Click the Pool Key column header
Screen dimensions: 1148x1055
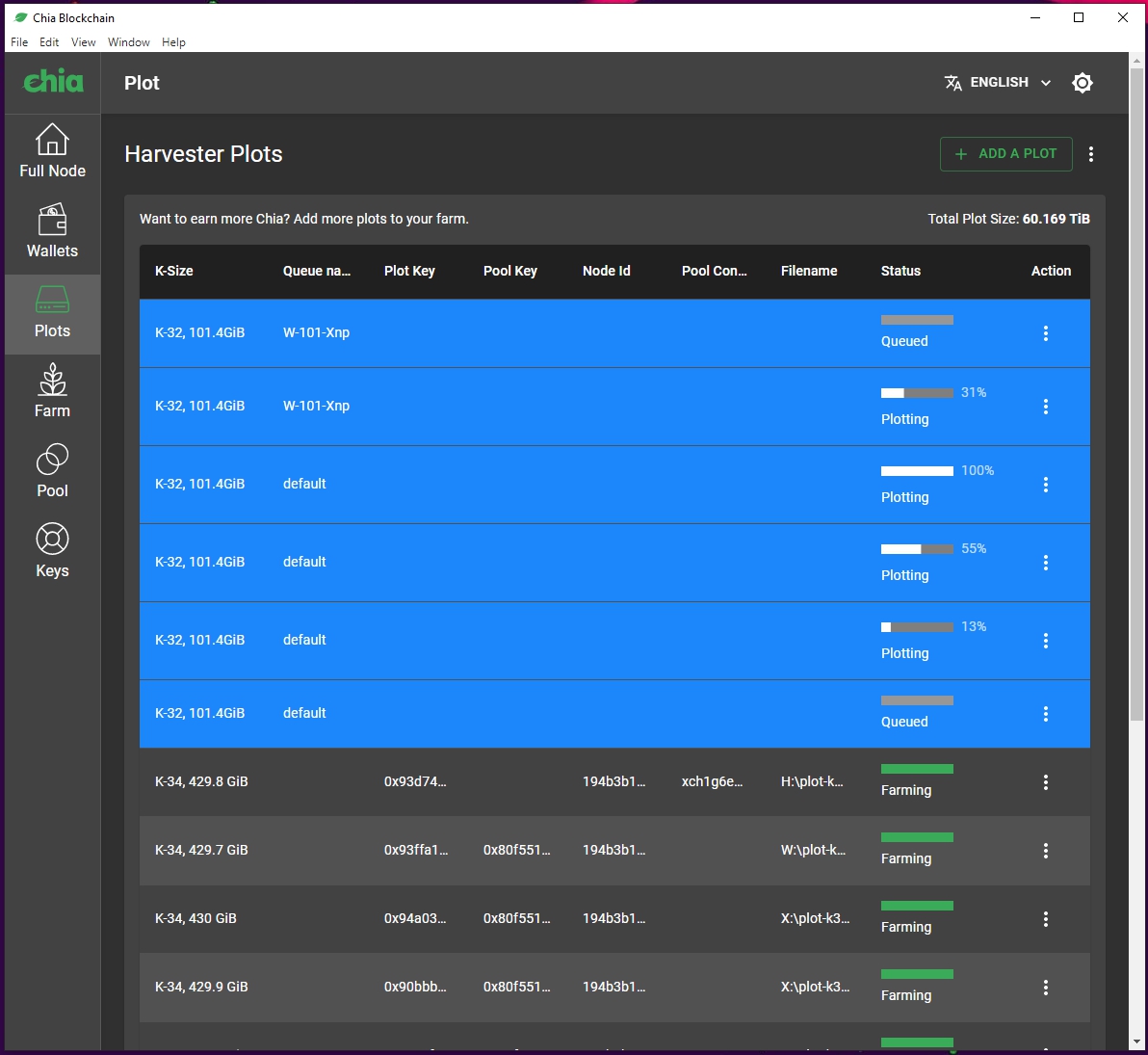tap(510, 271)
